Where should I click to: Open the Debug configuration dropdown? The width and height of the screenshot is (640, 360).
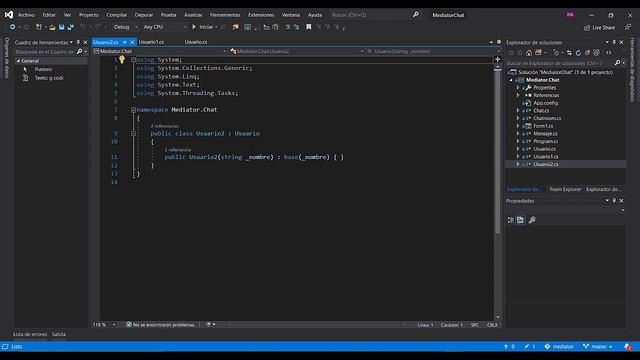point(125,27)
